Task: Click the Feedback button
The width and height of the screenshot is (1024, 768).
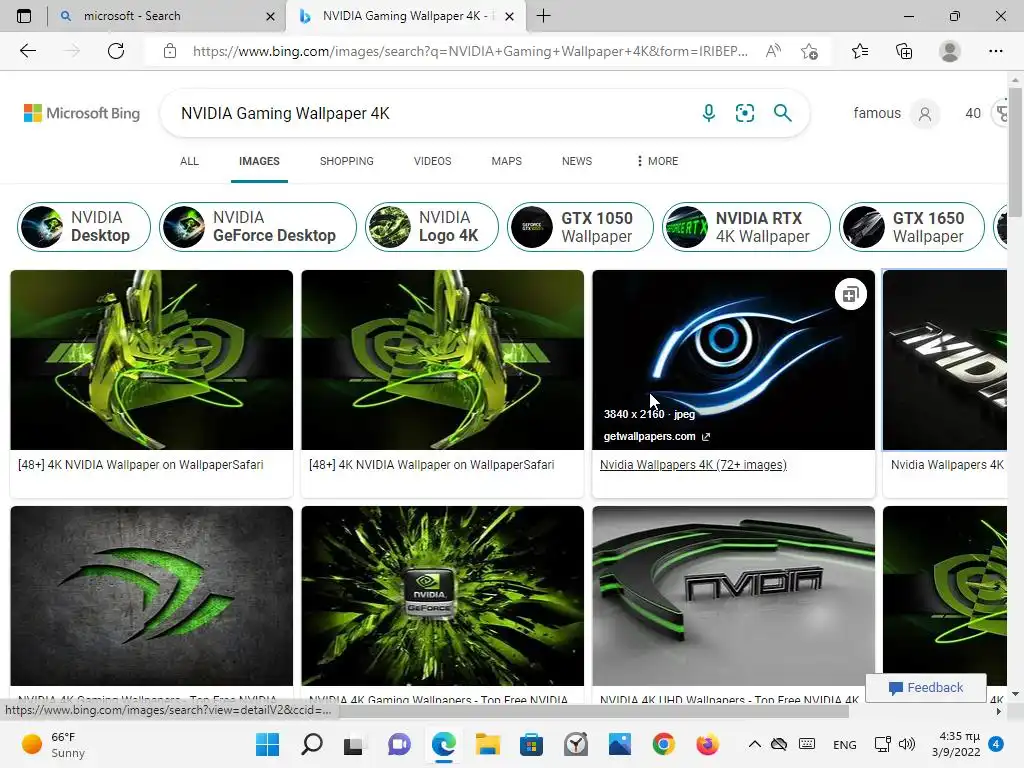Action: (x=926, y=688)
